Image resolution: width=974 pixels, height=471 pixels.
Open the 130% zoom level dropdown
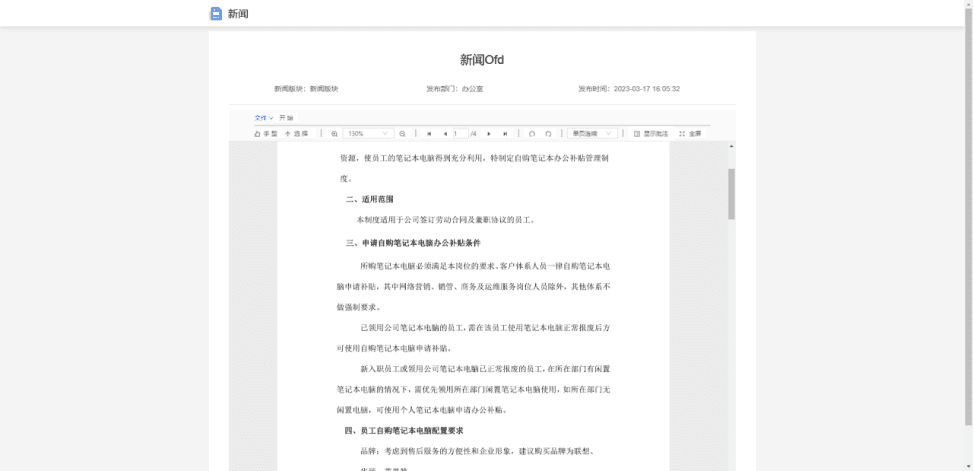tap(368, 134)
